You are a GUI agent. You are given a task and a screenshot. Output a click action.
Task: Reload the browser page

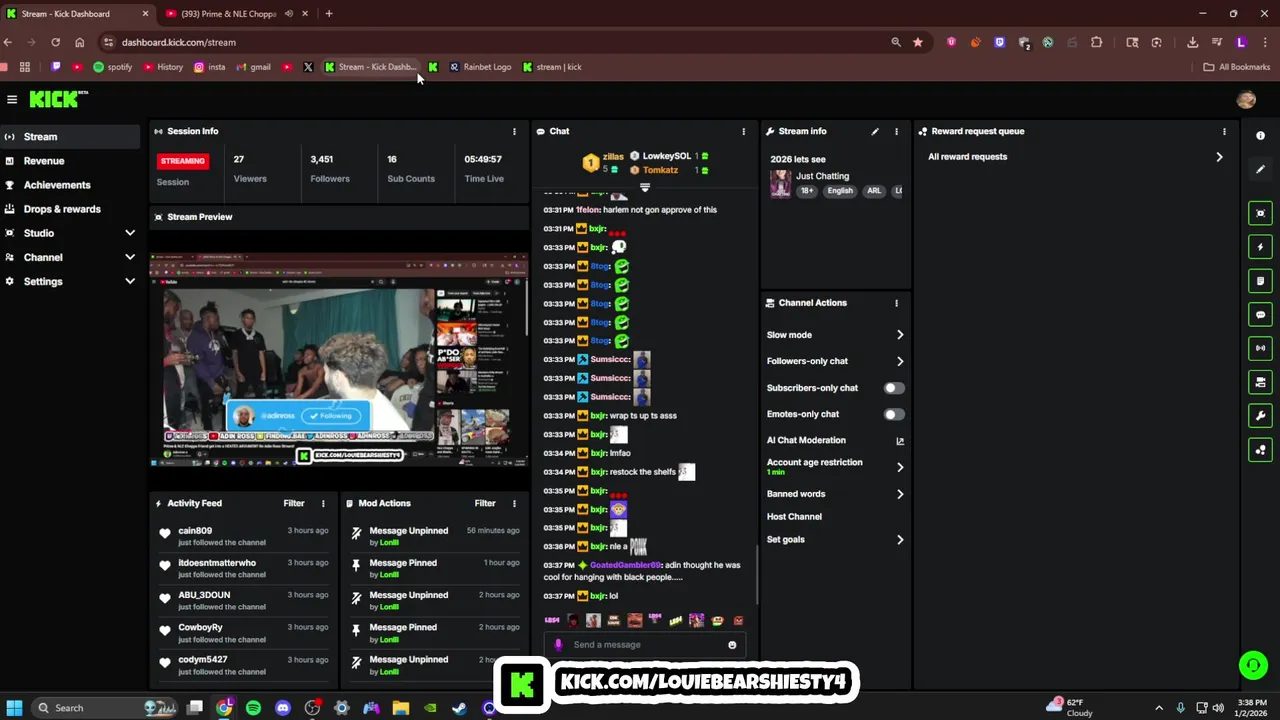pos(55,42)
